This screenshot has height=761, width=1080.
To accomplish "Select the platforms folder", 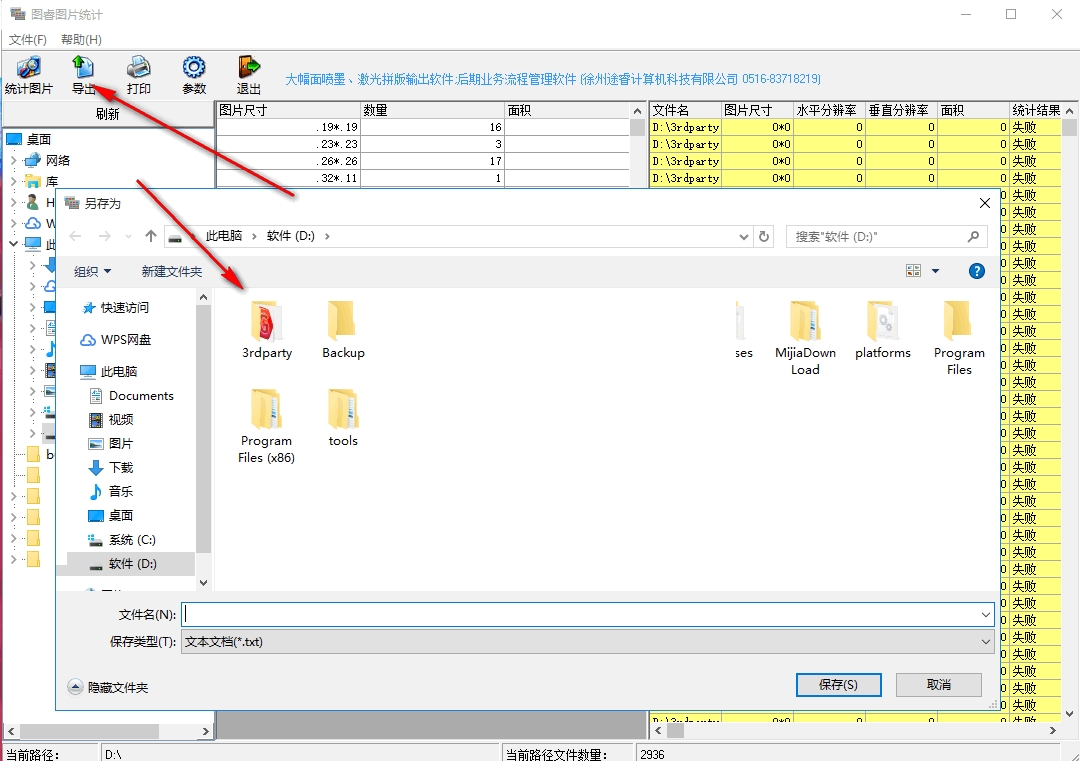I will click(882, 330).
